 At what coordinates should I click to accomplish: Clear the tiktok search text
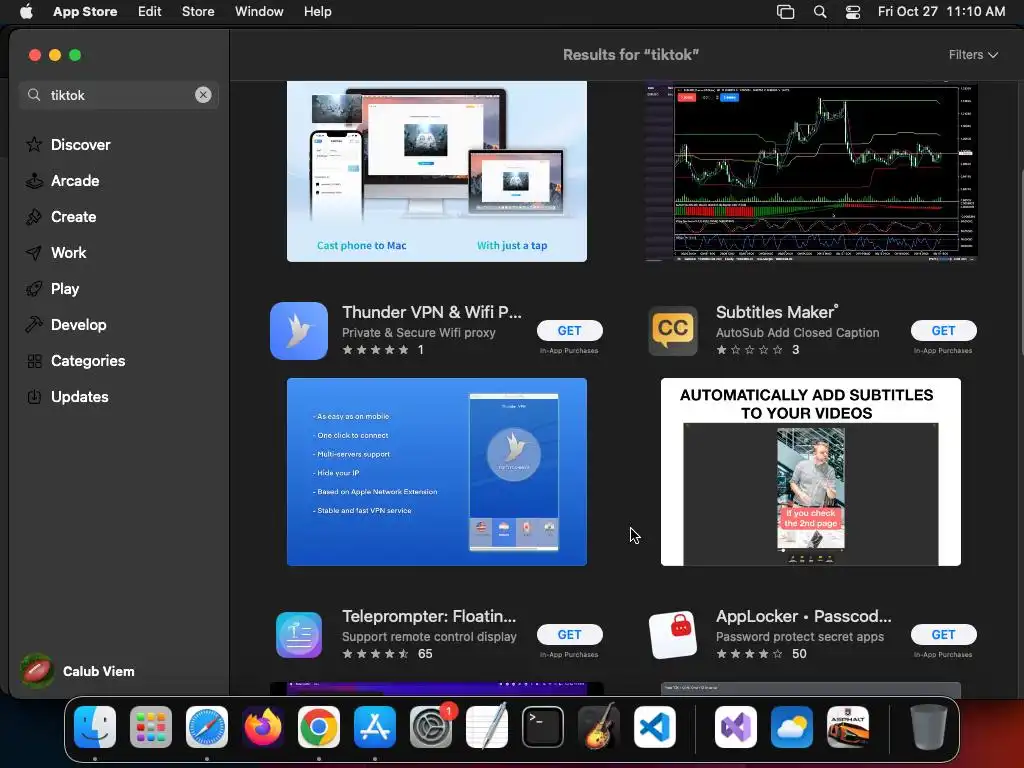(x=203, y=95)
